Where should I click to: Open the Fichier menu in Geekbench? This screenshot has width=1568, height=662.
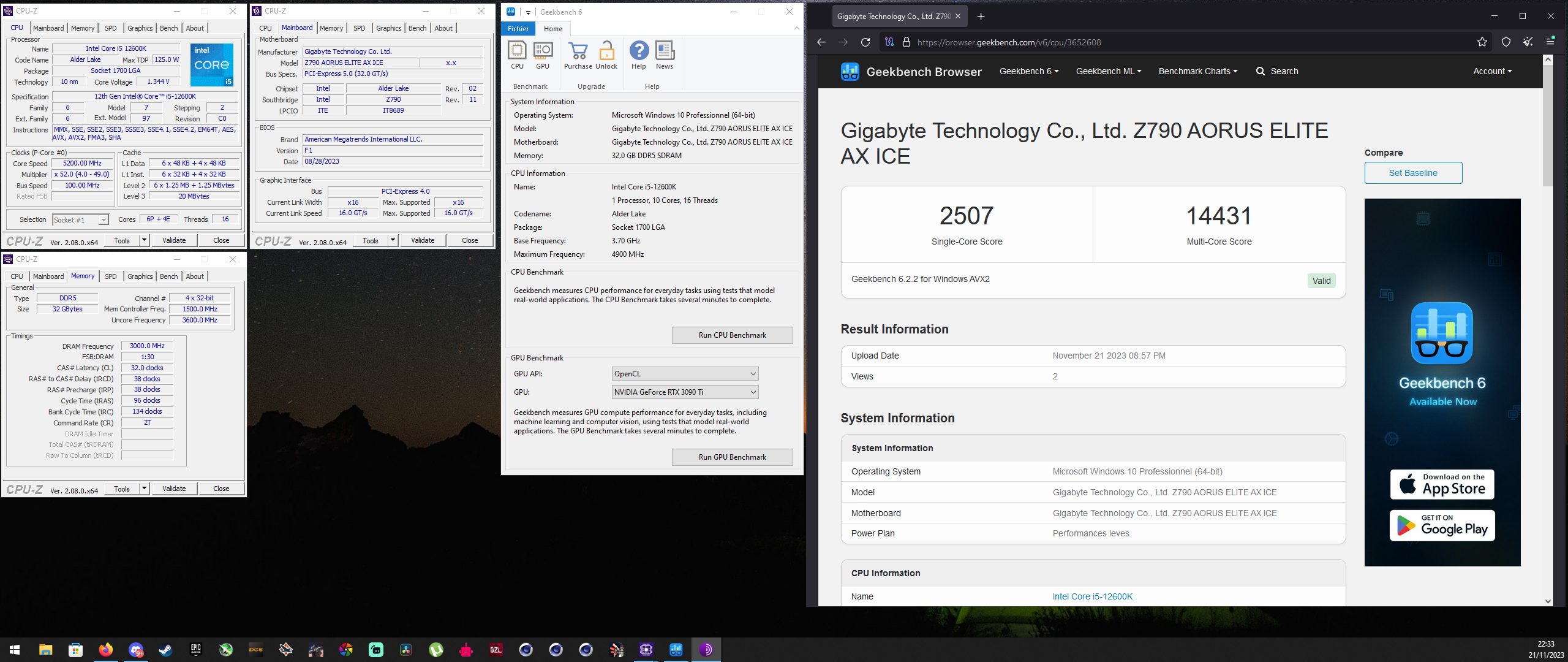click(x=518, y=29)
